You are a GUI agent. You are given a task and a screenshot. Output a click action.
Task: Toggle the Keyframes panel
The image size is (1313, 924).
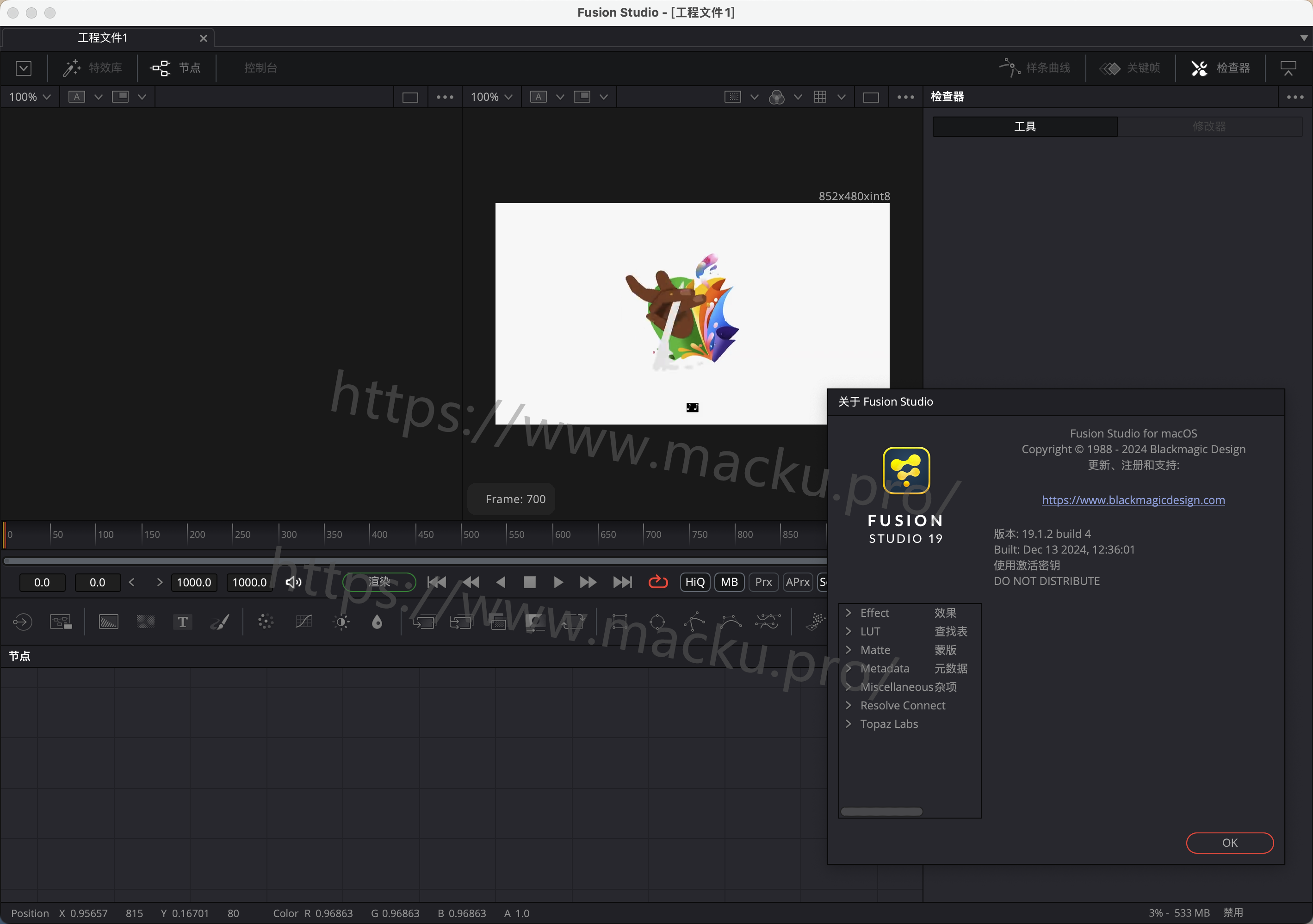click(1130, 68)
